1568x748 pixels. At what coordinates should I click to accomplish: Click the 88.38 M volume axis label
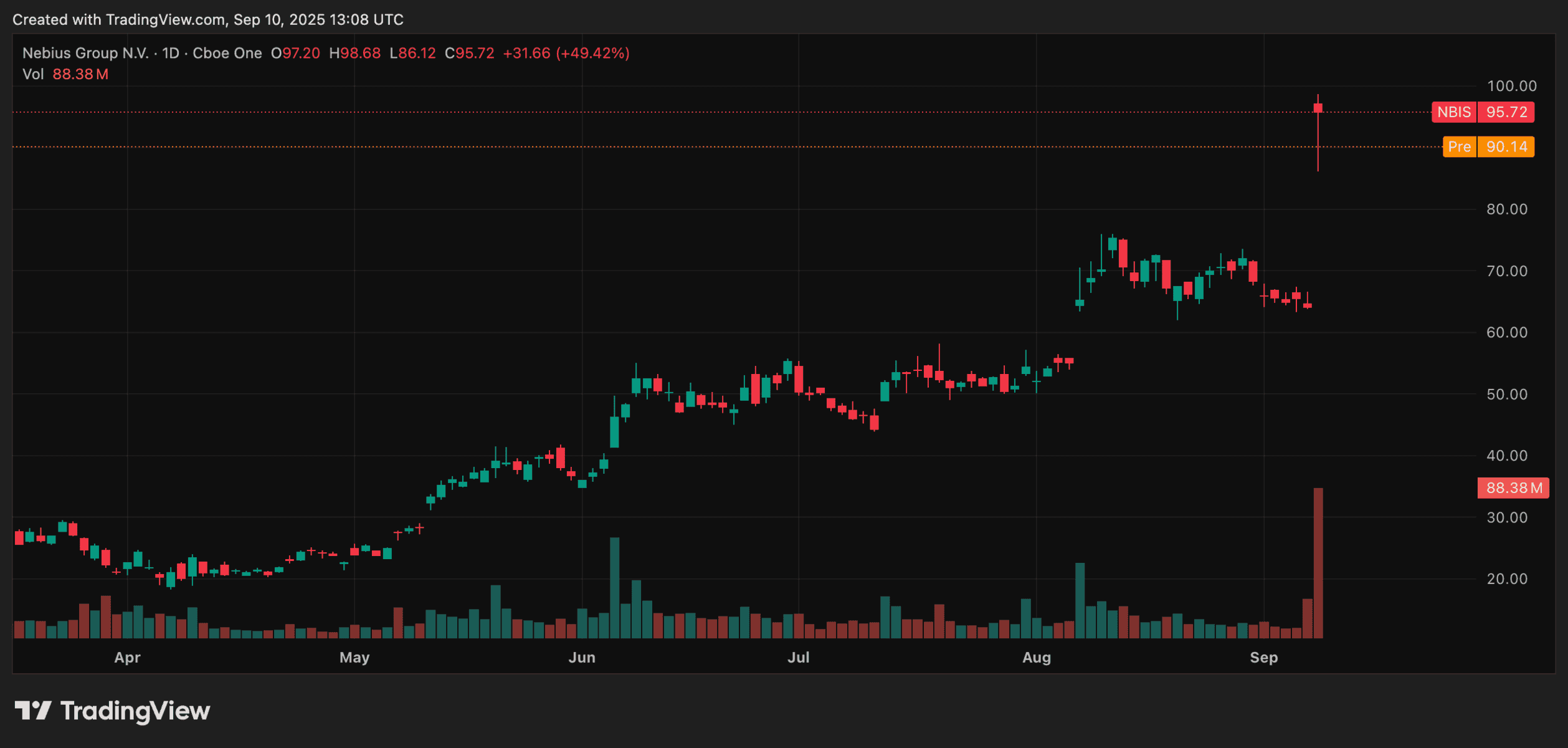tap(1513, 488)
